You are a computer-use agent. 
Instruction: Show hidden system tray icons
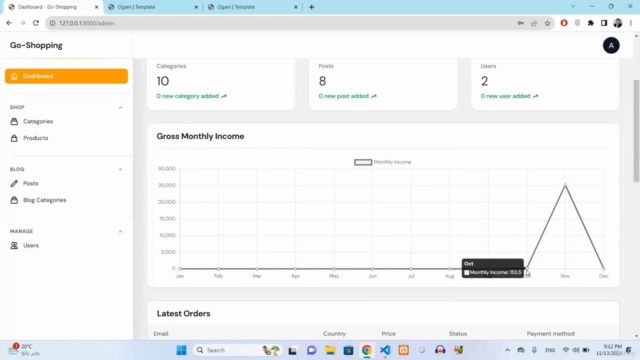point(507,350)
